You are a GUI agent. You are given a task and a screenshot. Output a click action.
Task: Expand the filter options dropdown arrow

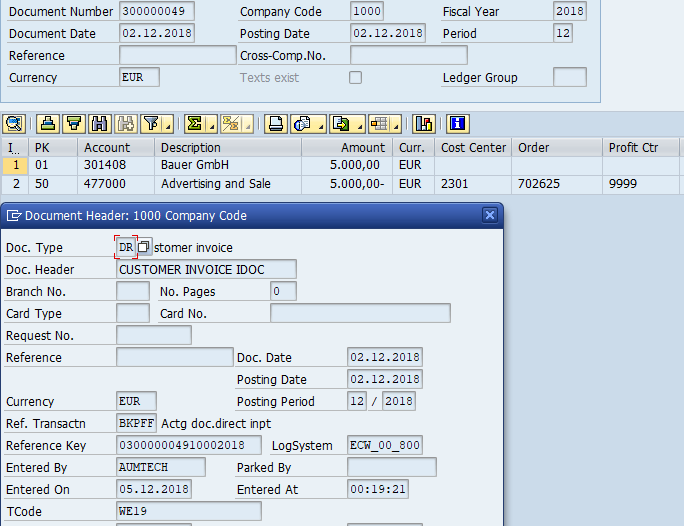[x=167, y=125]
